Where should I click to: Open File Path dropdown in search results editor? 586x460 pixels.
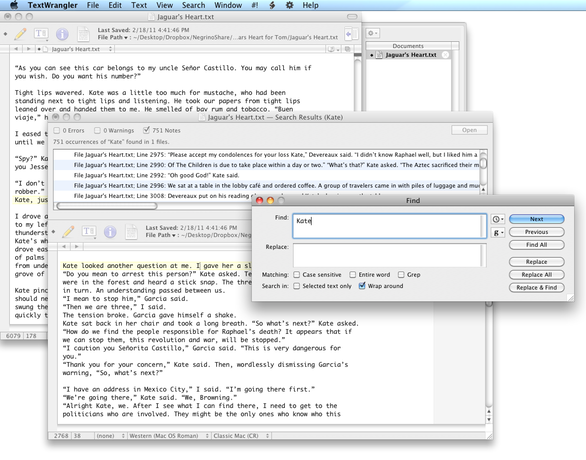[x=160, y=235]
